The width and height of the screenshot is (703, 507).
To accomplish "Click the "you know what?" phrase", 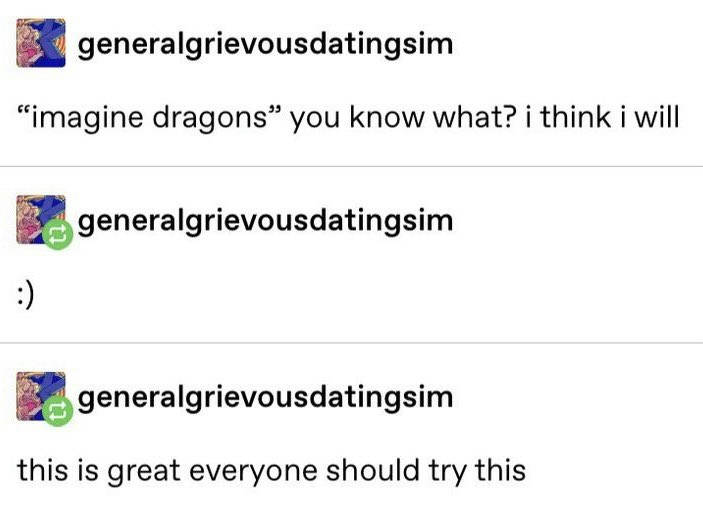I will pos(402,119).
